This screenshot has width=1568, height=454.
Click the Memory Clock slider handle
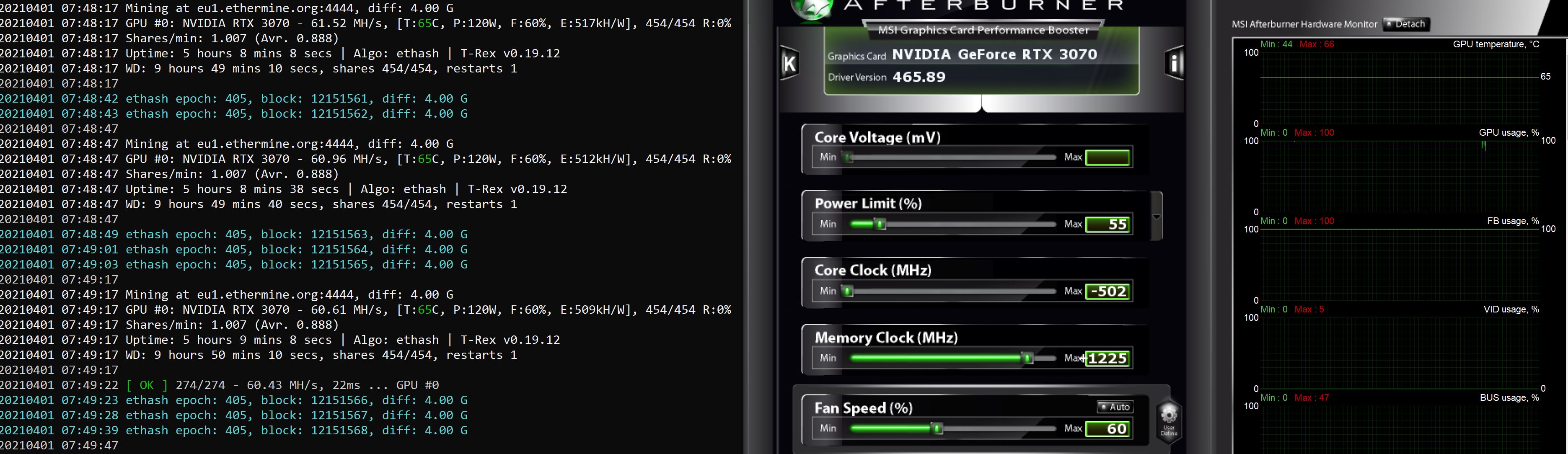pyautogui.click(x=1027, y=359)
